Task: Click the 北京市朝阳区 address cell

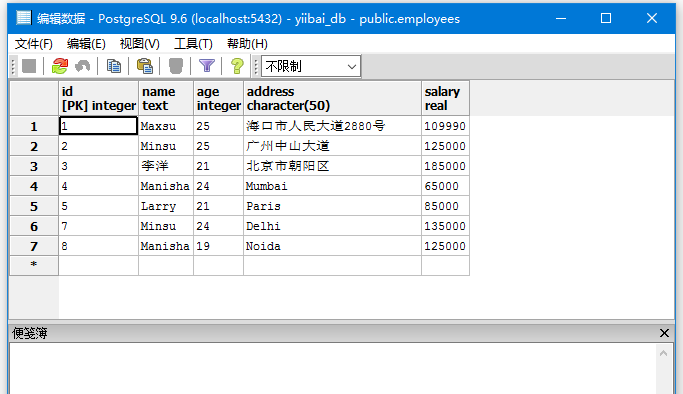Action: (x=332, y=166)
